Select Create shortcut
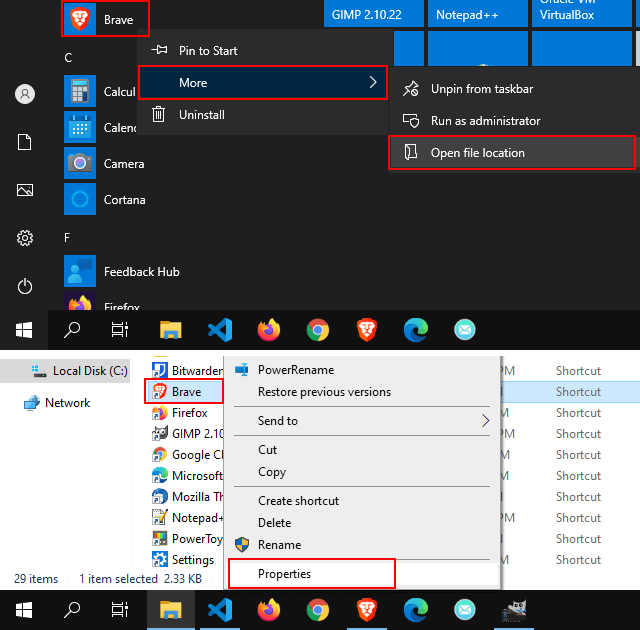The image size is (640, 630). point(362,501)
